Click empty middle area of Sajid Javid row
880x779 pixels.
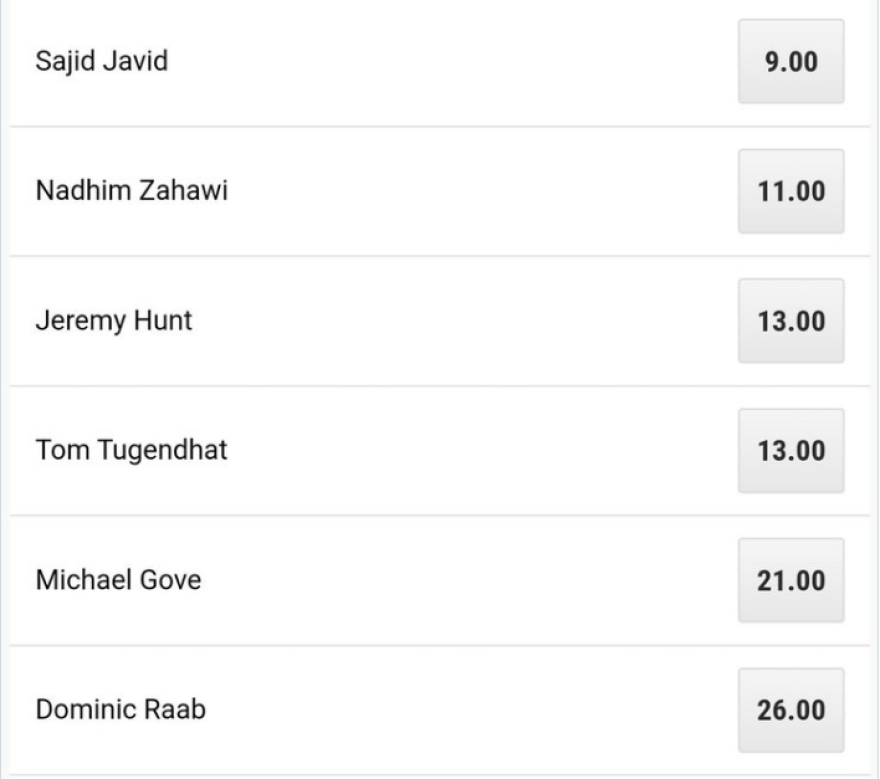pos(450,62)
